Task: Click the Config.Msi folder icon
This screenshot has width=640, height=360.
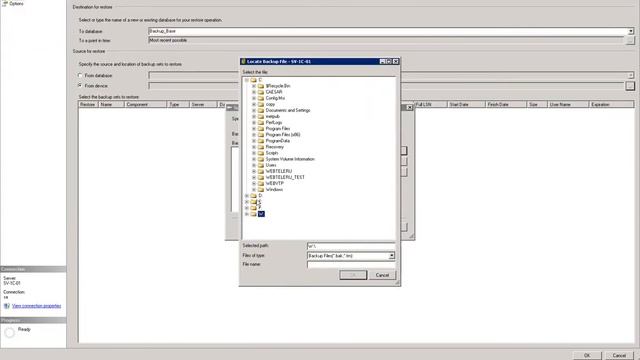Action: pyautogui.click(x=261, y=98)
